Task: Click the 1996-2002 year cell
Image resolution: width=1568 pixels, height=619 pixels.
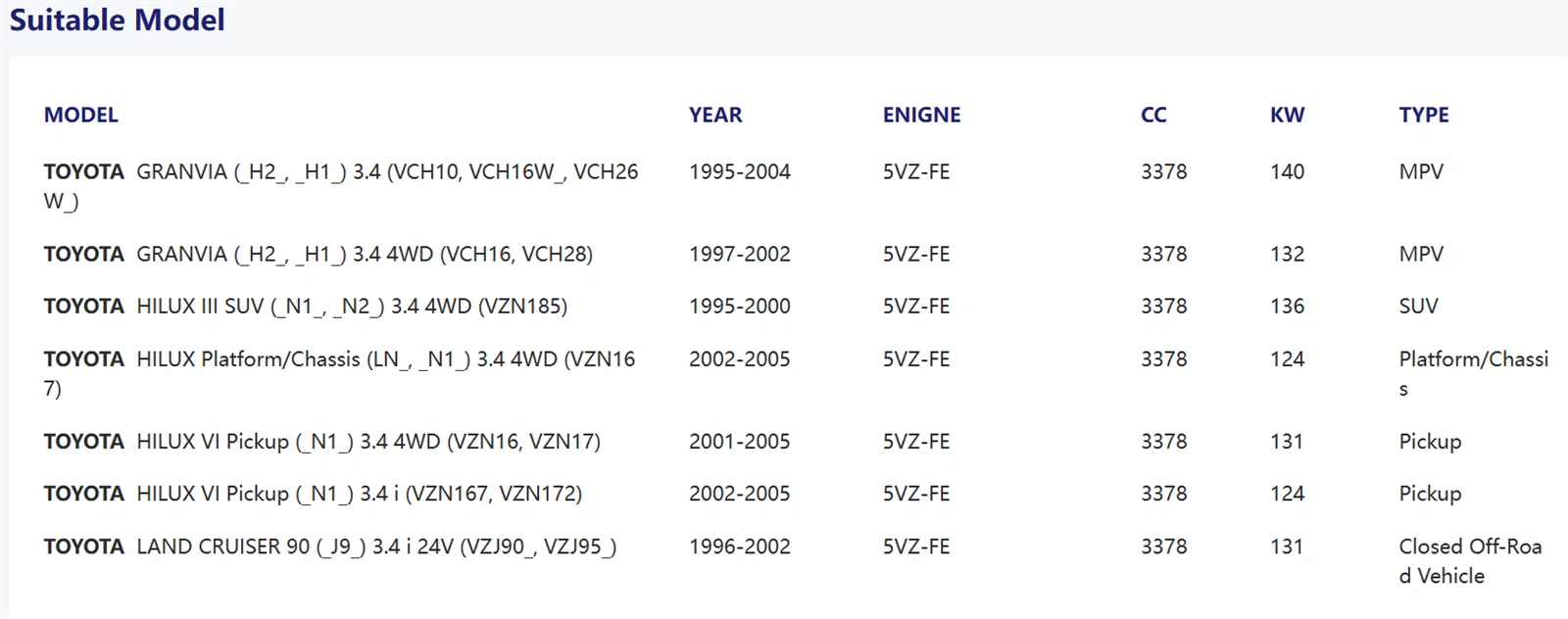Action: [739, 547]
